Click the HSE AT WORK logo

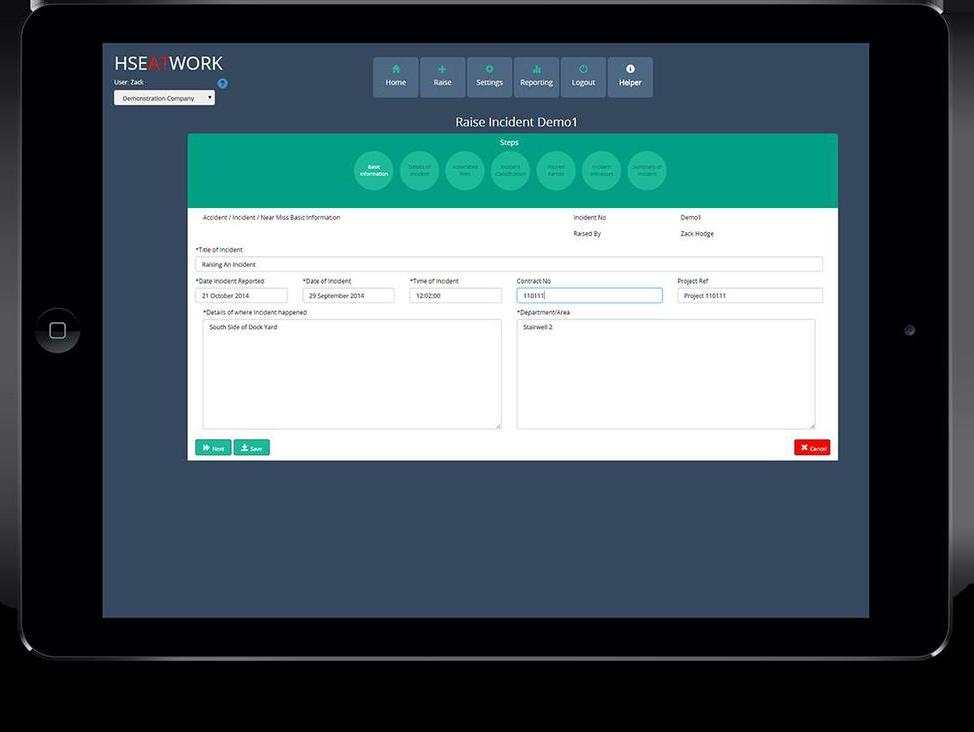(168, 64)
